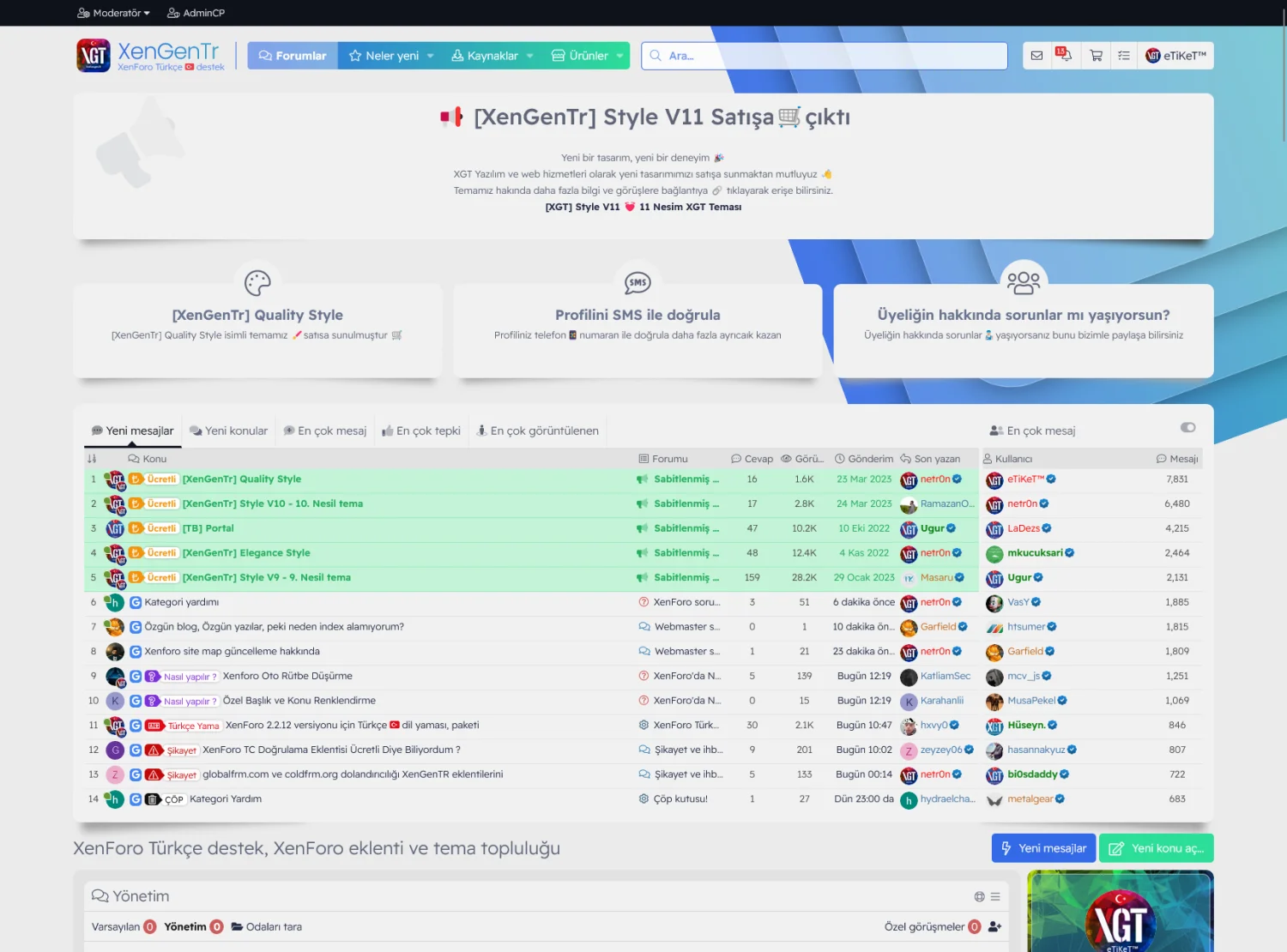Click the globe icon in Yönetim panel

(979, 896)
